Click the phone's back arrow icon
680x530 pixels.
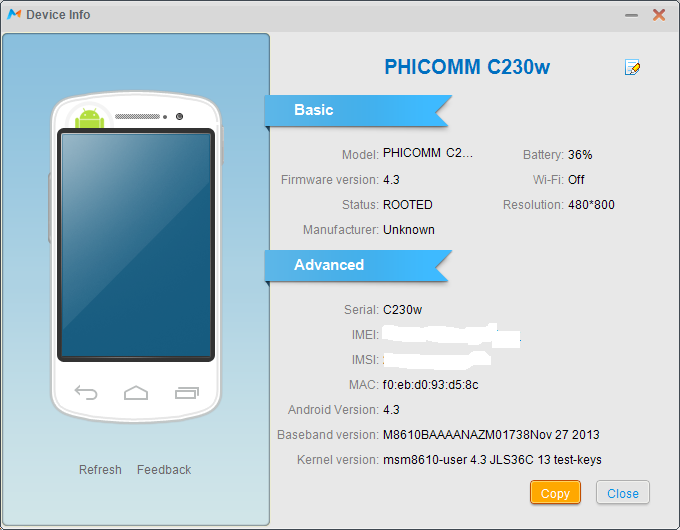point(86,393)
